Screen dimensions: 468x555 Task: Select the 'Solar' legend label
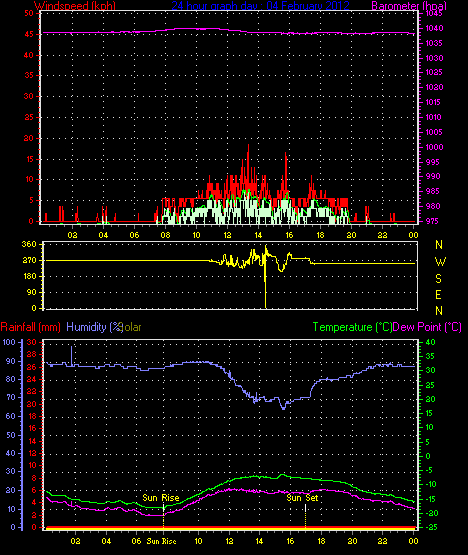tap(131, 327)
